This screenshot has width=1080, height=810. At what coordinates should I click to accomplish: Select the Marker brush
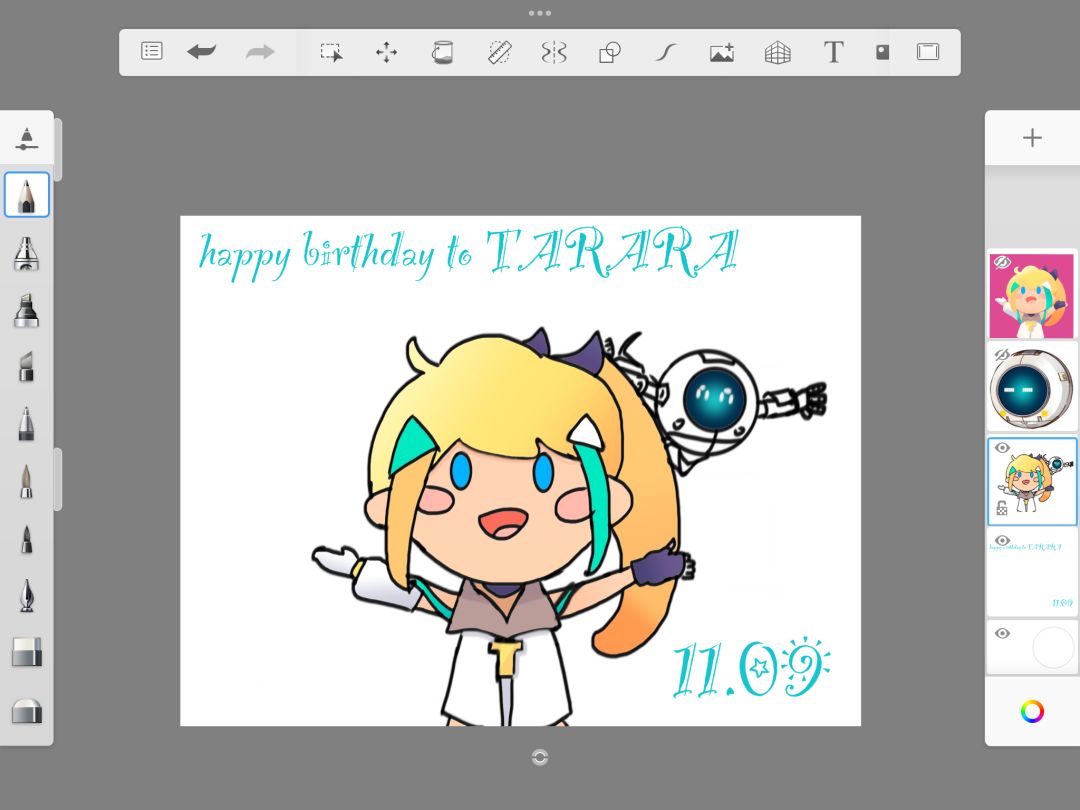pos(26,310)
